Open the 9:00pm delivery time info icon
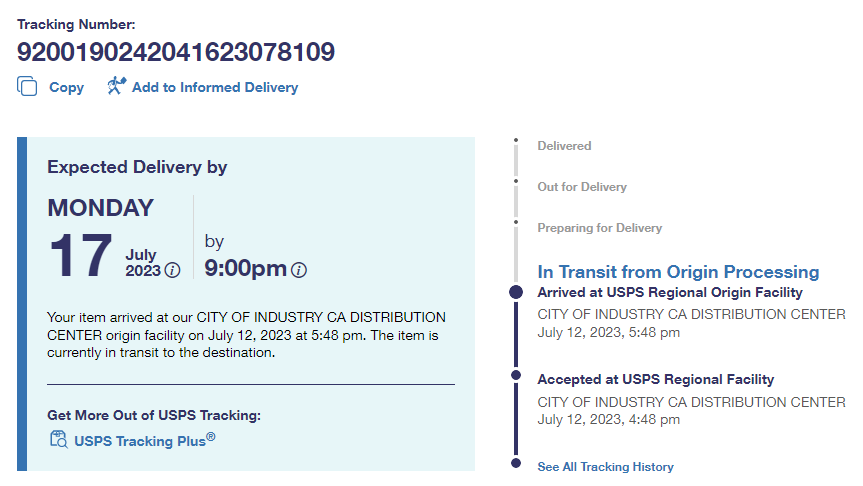The height and width of the screenshot is (486, 863). [x=299, y=270]
